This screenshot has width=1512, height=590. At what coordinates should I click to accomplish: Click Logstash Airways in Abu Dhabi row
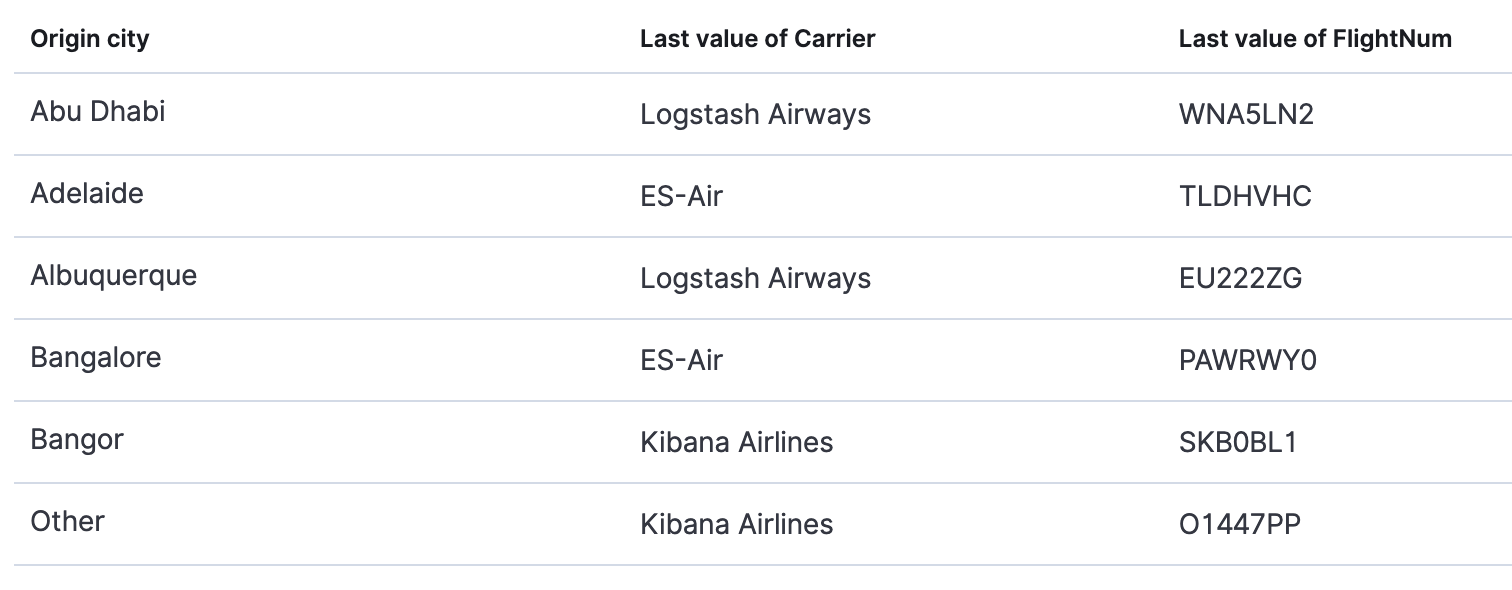(755, 114)
